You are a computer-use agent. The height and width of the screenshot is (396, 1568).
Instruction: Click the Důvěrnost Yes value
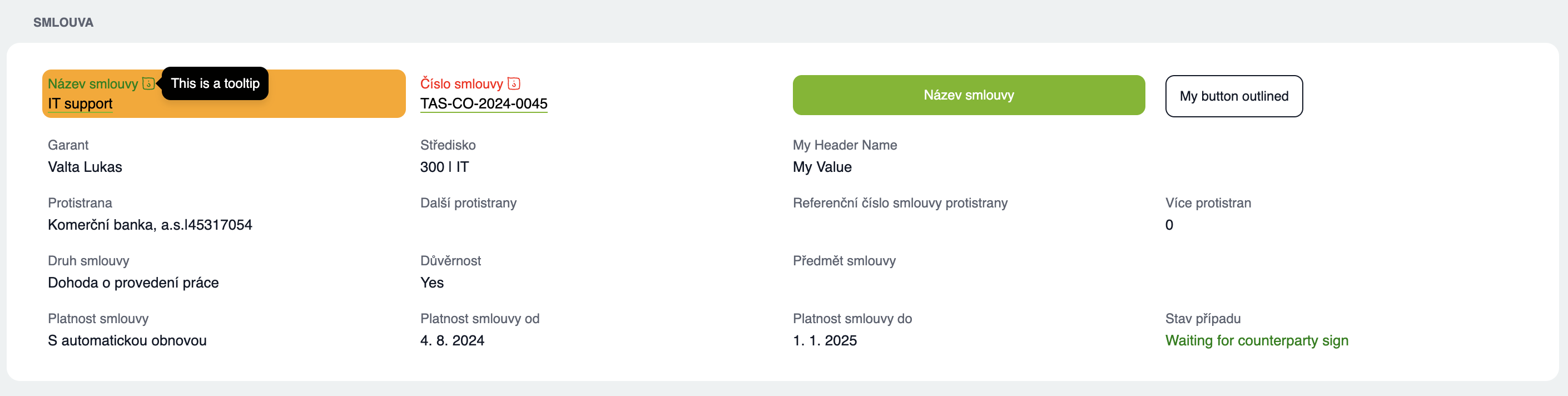click(432, 283)
